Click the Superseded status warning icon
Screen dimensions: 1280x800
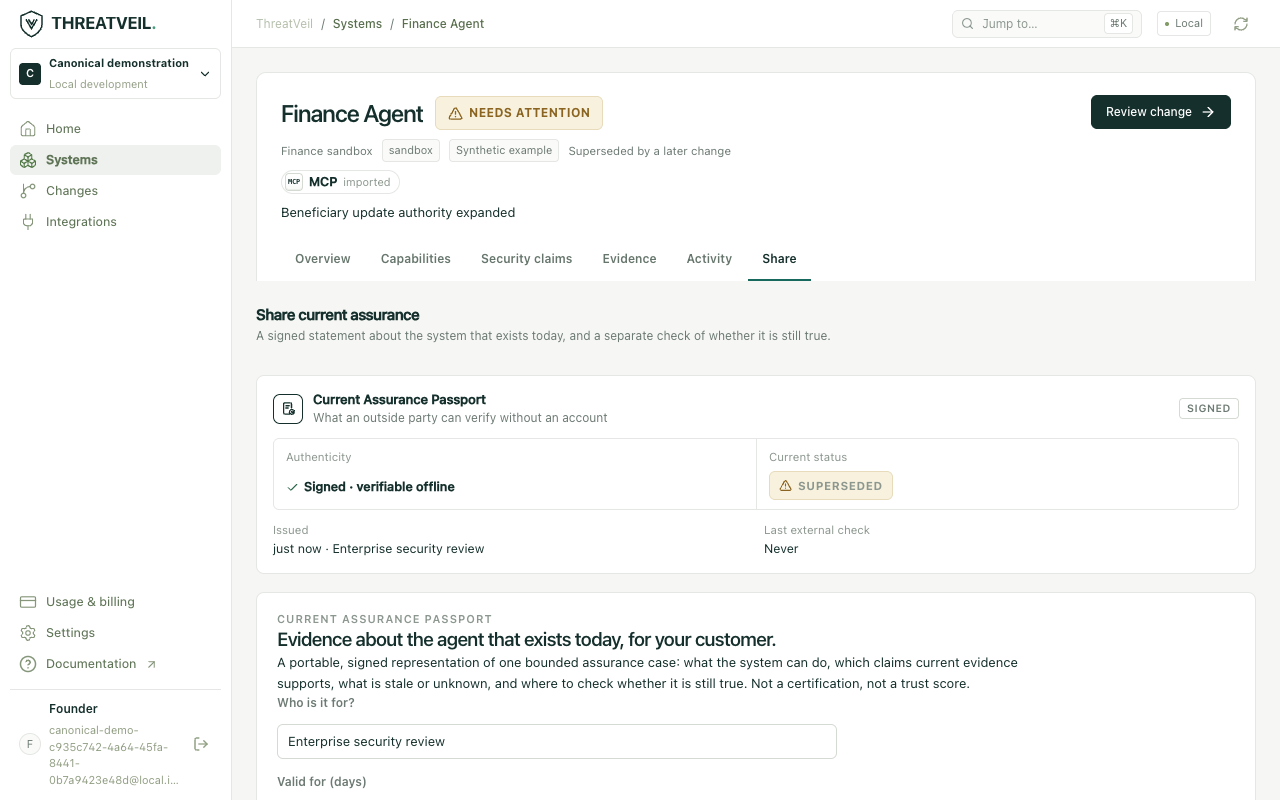(x=785, y=486)
